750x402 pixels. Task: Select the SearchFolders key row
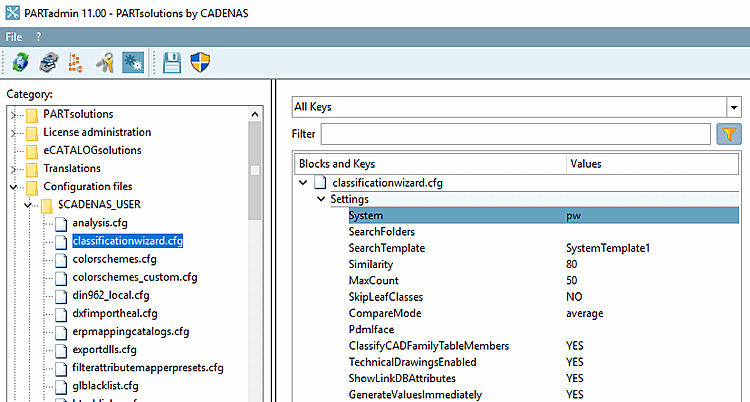pos(543,232)
